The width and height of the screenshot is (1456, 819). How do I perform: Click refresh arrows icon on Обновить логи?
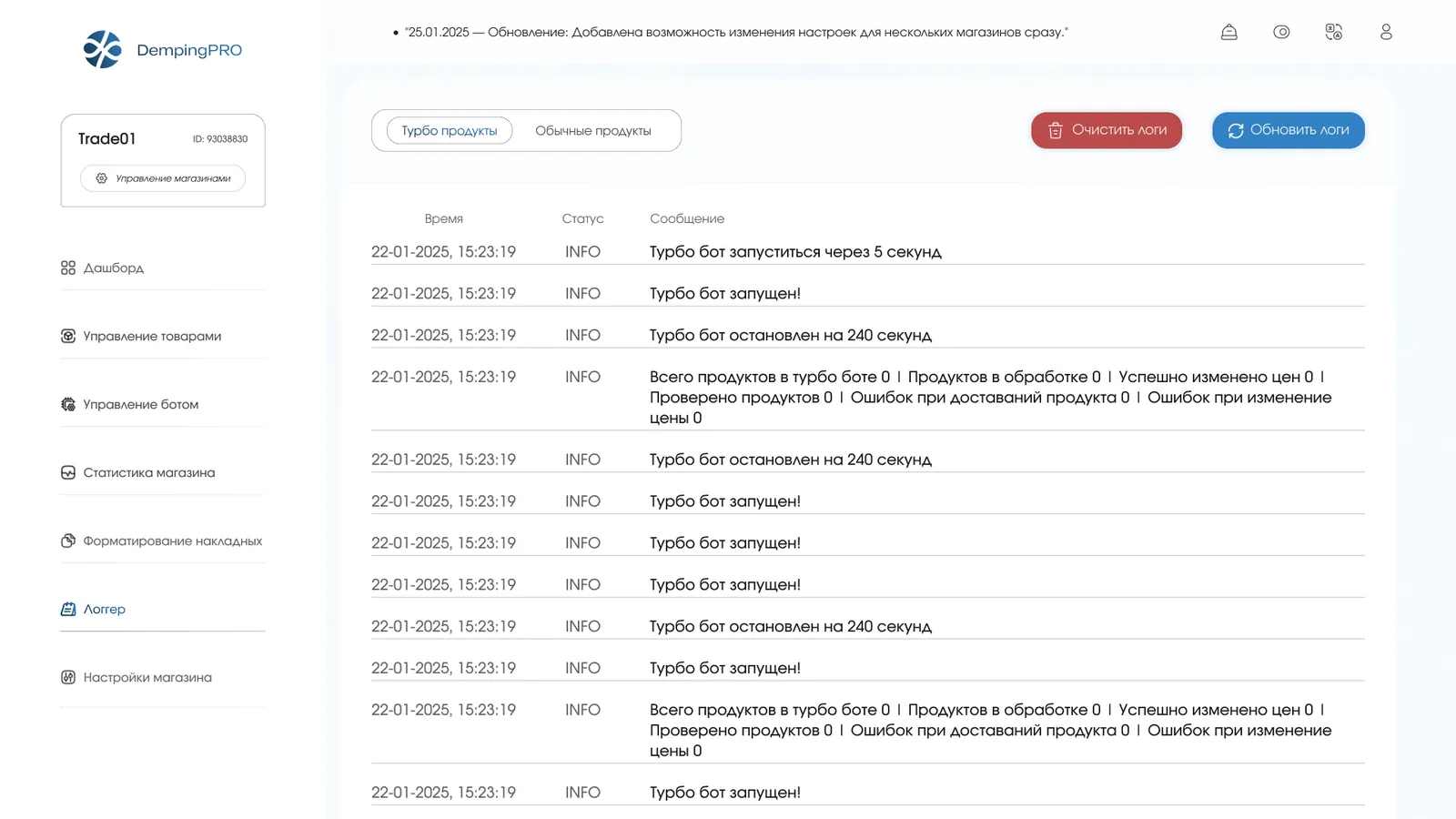point(1236,130)
